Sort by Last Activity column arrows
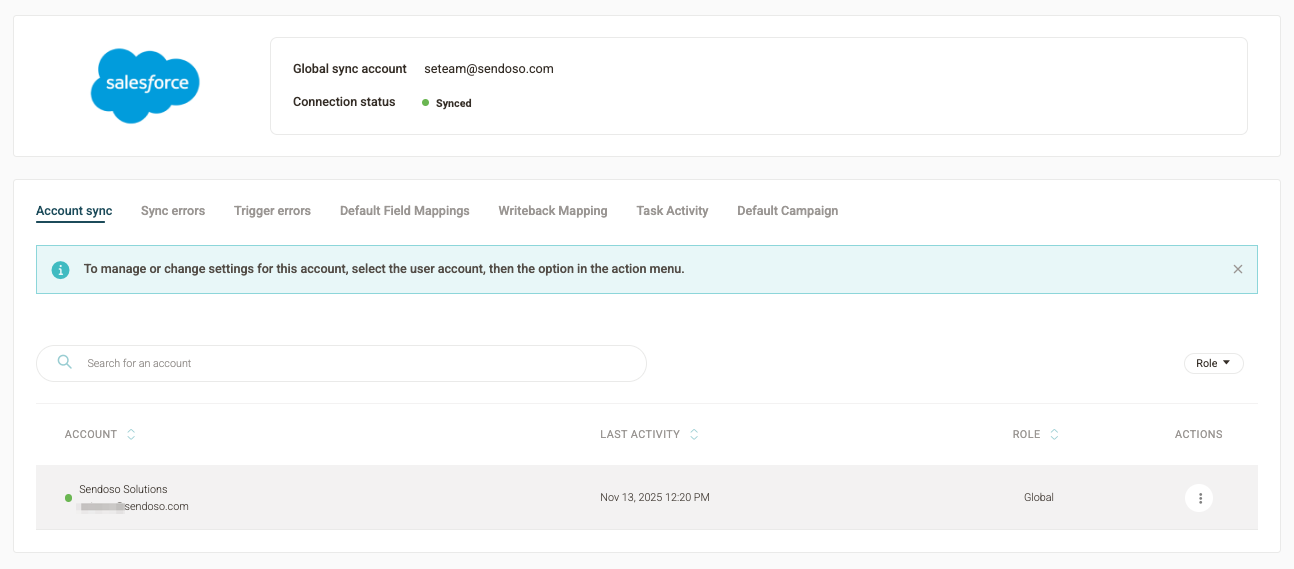This screenshot has width=1294, height=569. point(694,434)
